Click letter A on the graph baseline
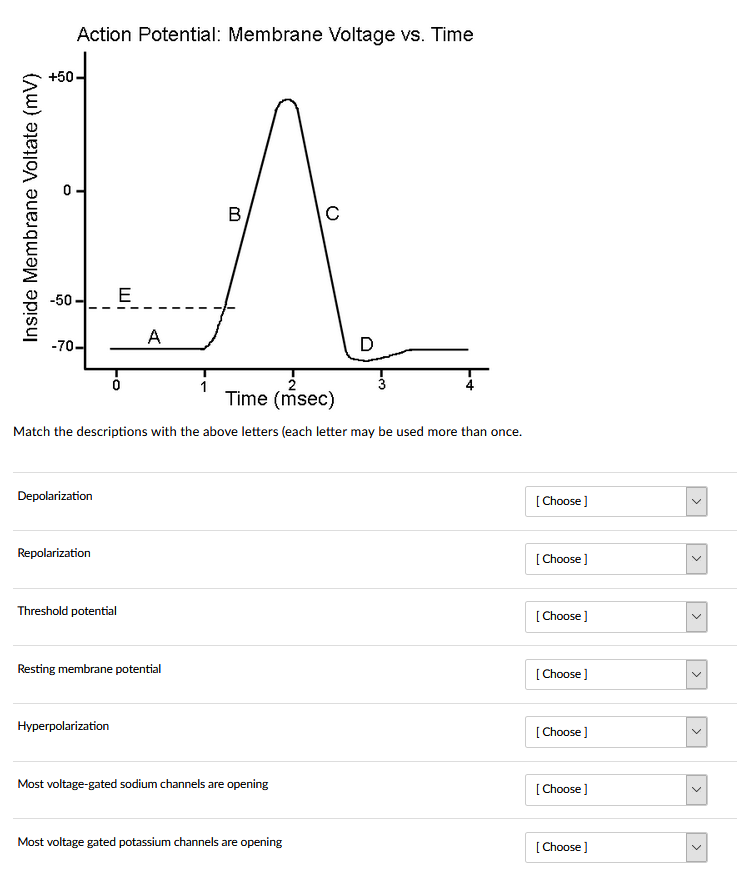Image resolution: width=737 pixels, height=877 pixels. [154, 337]
